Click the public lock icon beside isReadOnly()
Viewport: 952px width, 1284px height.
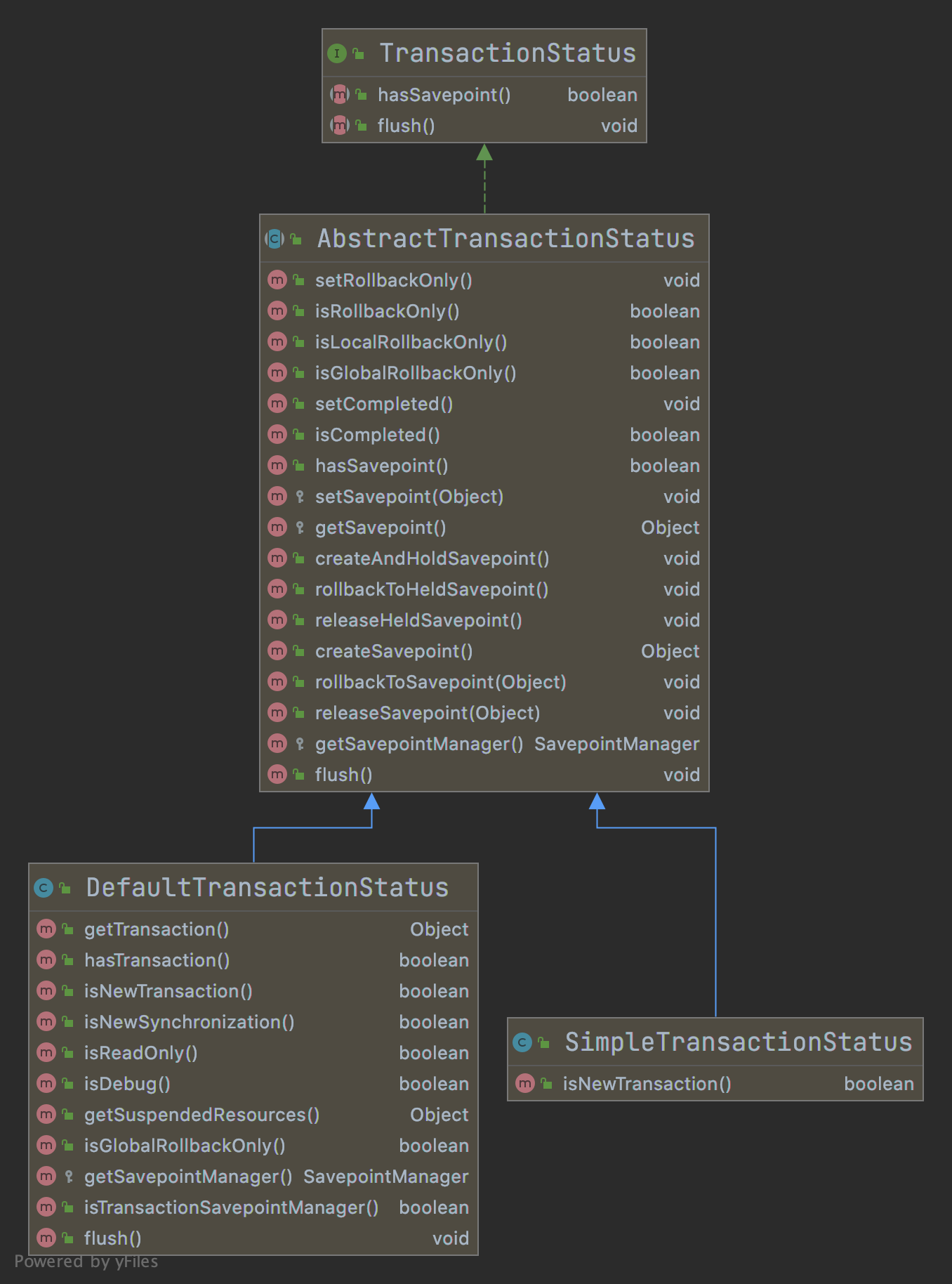[68, 1052]
